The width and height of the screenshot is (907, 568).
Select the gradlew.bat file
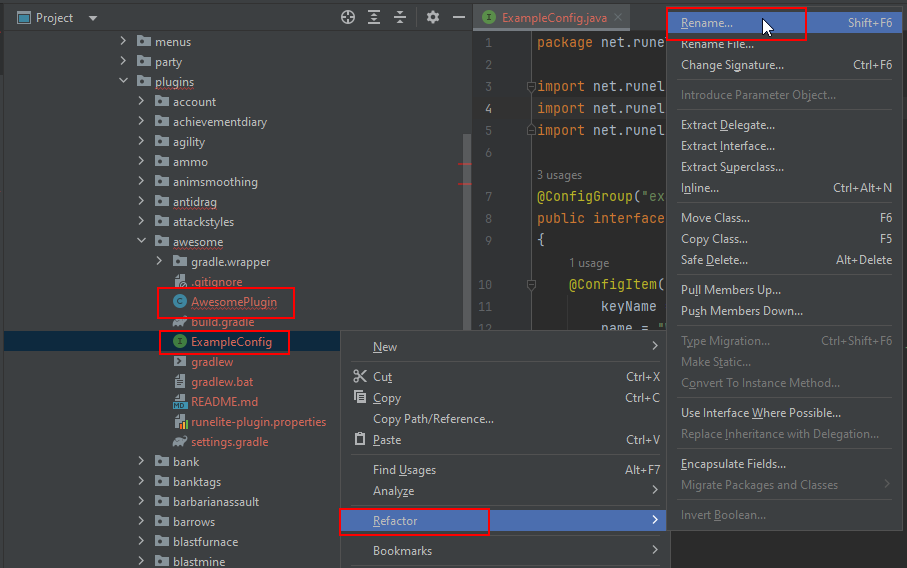coord(222,382)
